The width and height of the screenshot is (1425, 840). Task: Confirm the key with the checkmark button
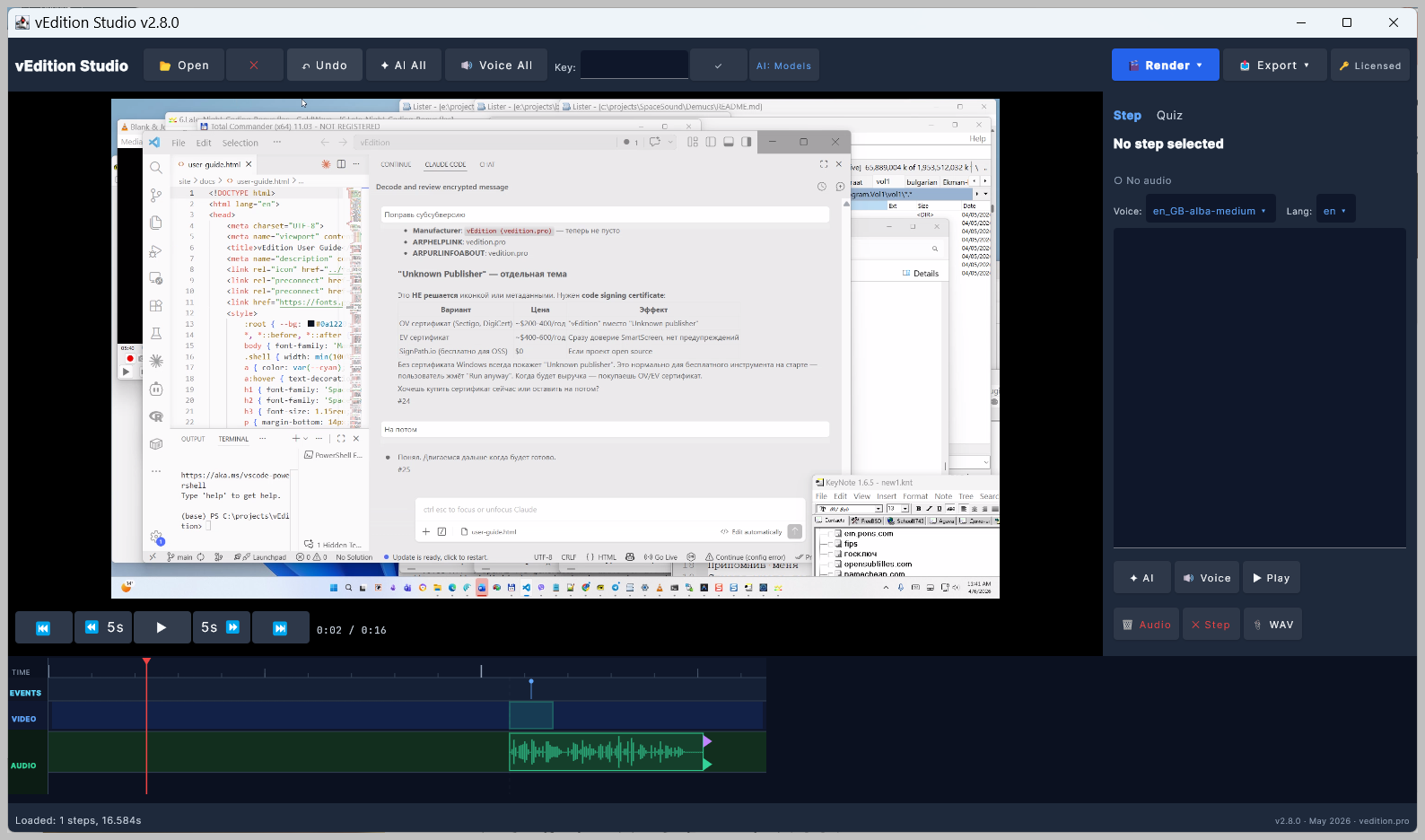point(718,66)
